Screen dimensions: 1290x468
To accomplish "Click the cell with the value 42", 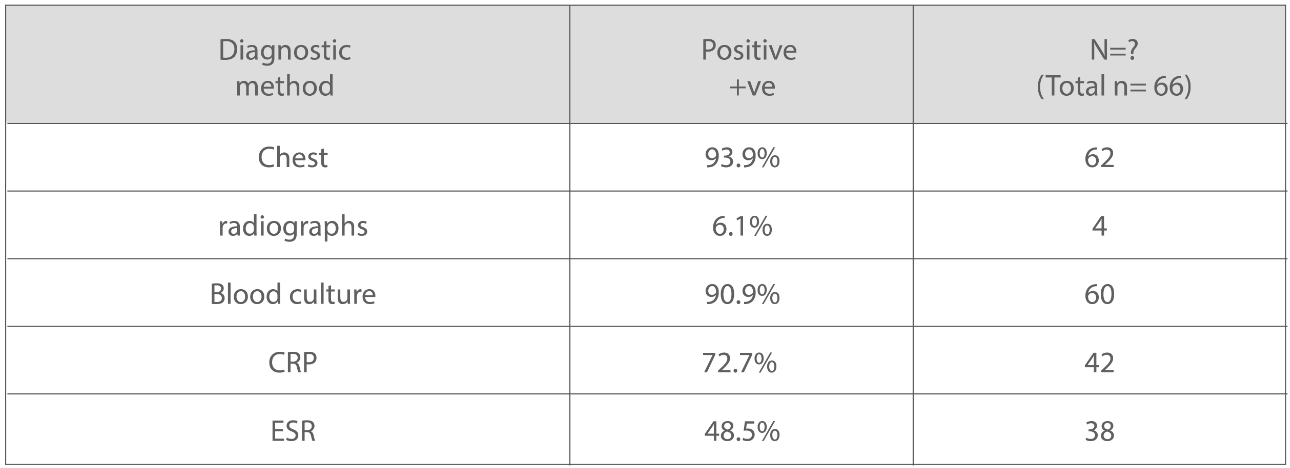I will point(1099,364).
